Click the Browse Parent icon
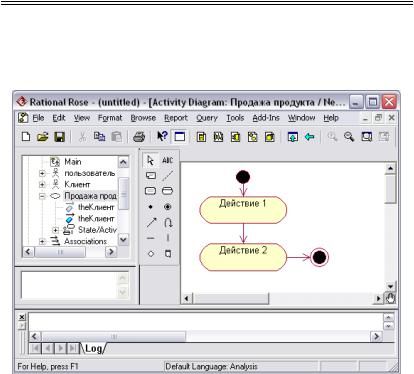 point(293,137)
